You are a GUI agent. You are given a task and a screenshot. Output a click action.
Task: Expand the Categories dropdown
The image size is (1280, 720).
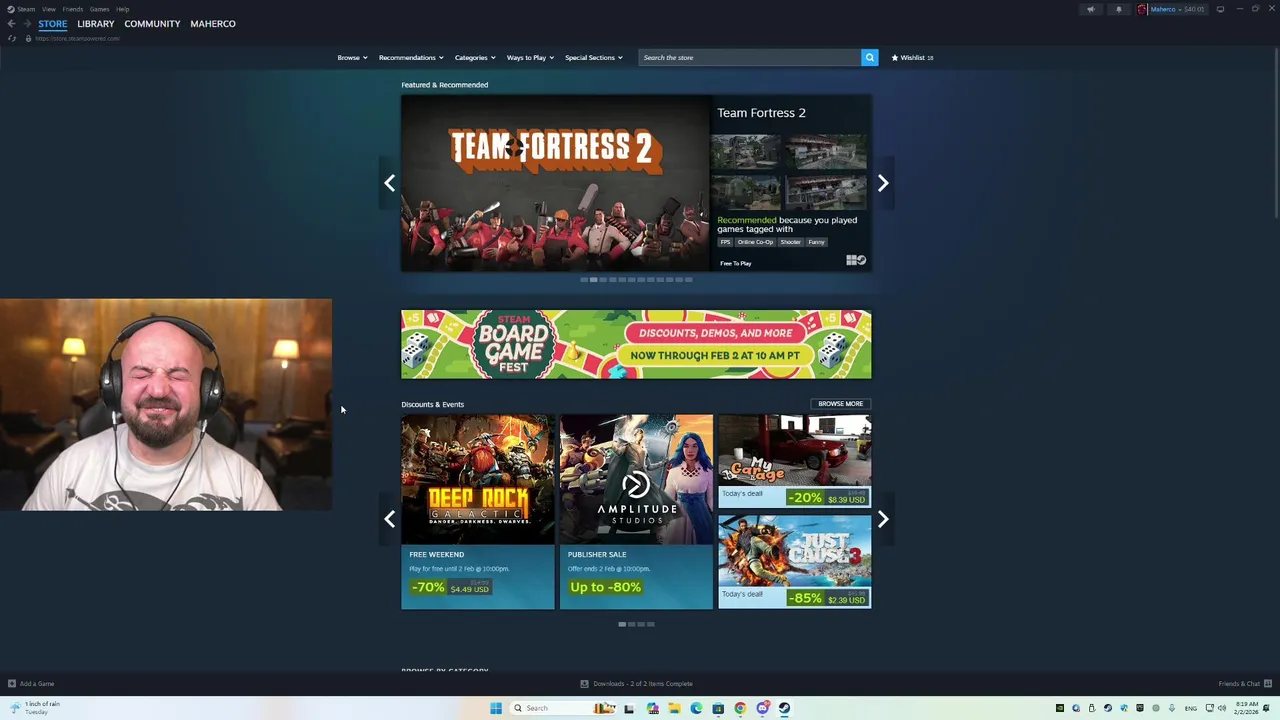pos(475,57)
